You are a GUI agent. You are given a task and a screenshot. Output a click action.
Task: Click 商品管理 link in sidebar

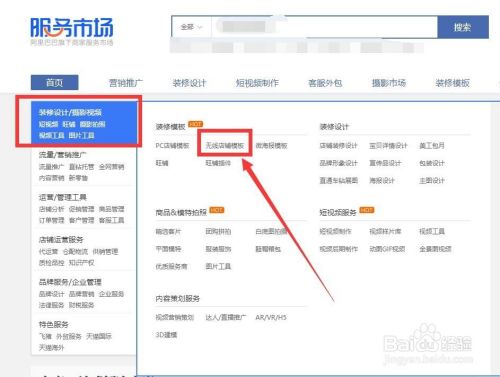click(111, 209)
